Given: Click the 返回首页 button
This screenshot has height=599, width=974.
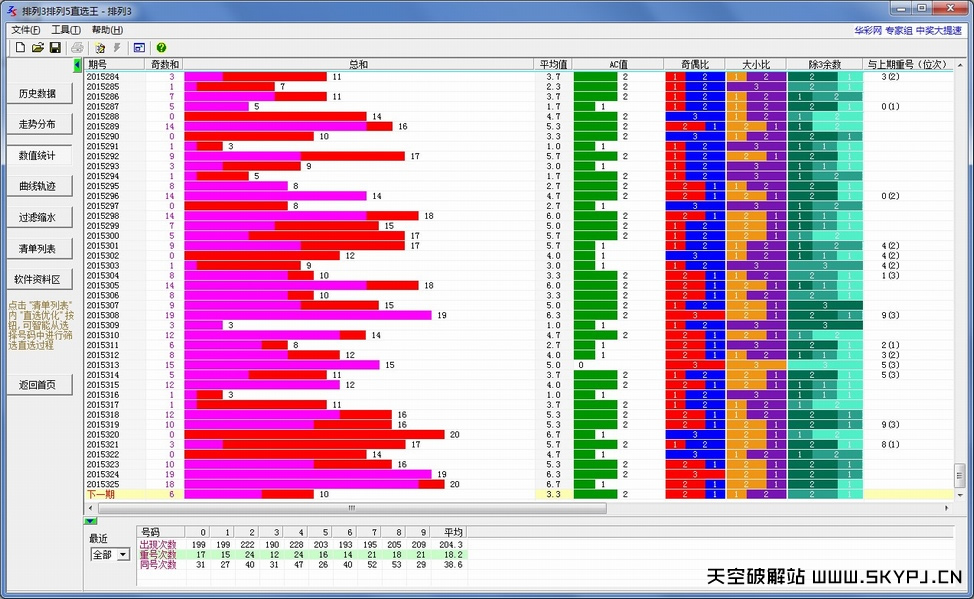Looking at the screenshot, I should [38, 385].
